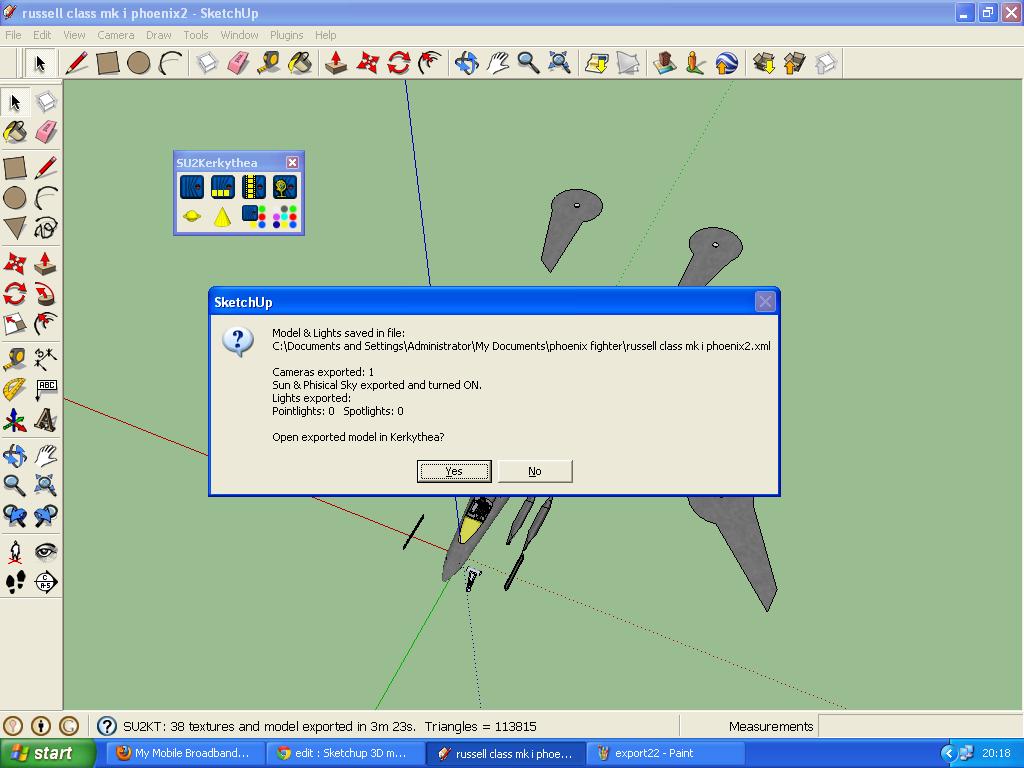Open the Tools menu

[x=195, y=35]
